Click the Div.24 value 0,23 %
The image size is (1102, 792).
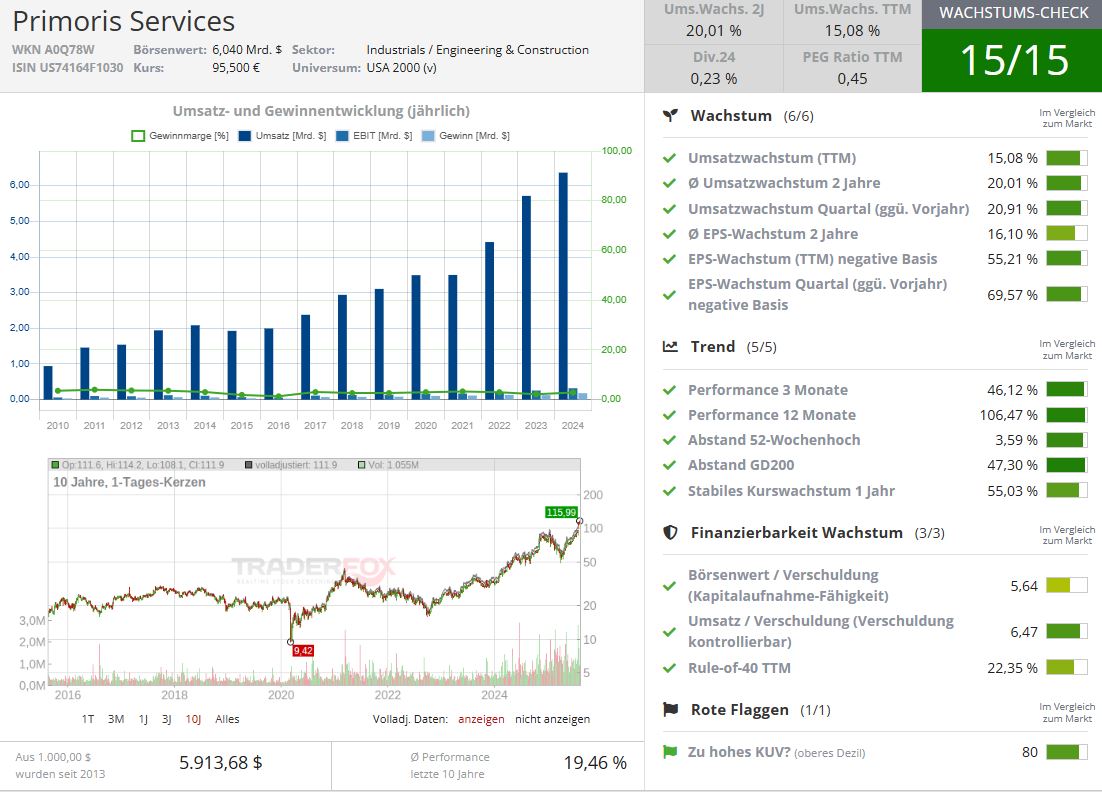[713, 79]
